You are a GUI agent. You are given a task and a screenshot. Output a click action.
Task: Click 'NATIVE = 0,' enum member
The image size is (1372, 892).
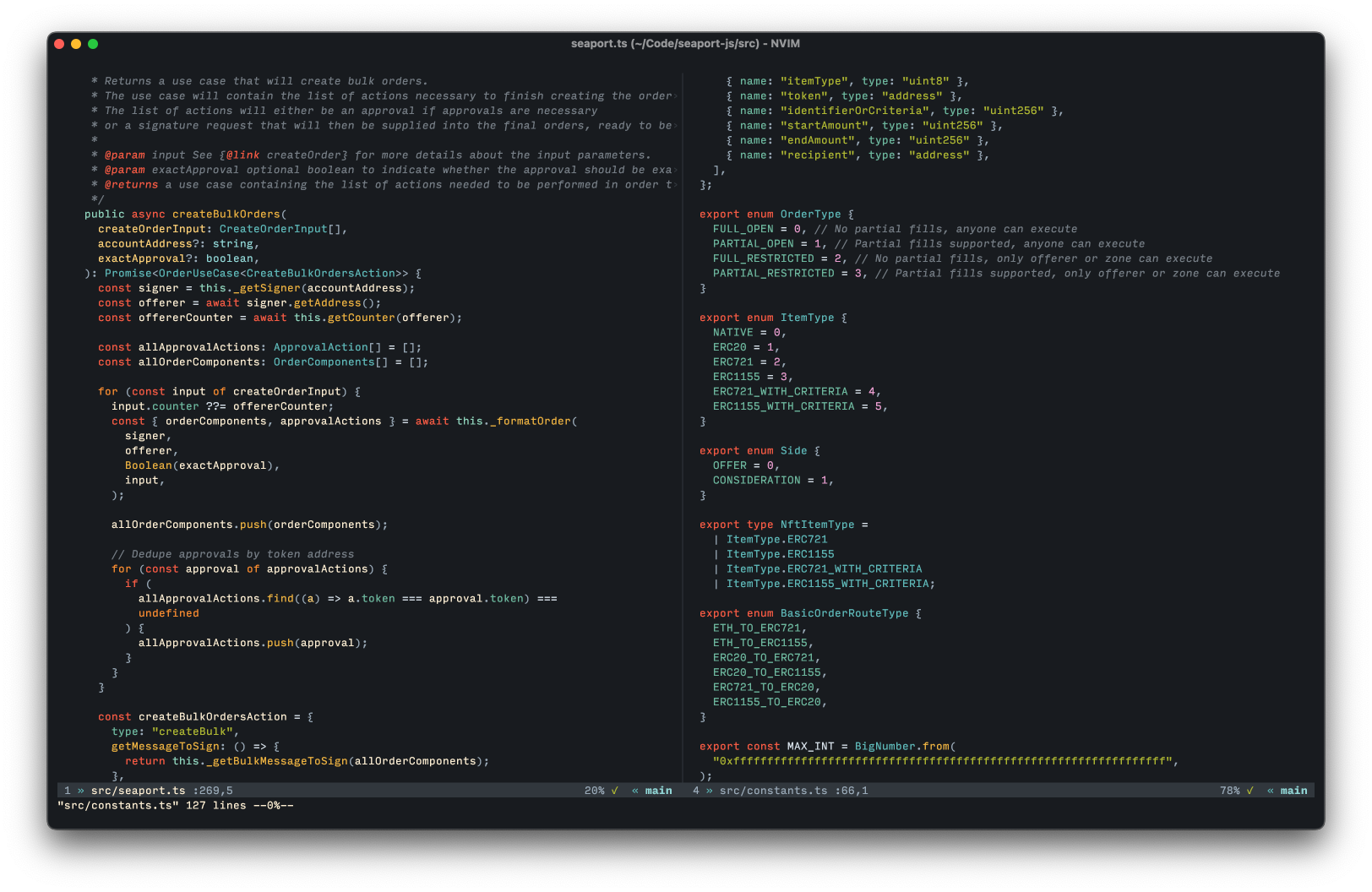[750, 333]
